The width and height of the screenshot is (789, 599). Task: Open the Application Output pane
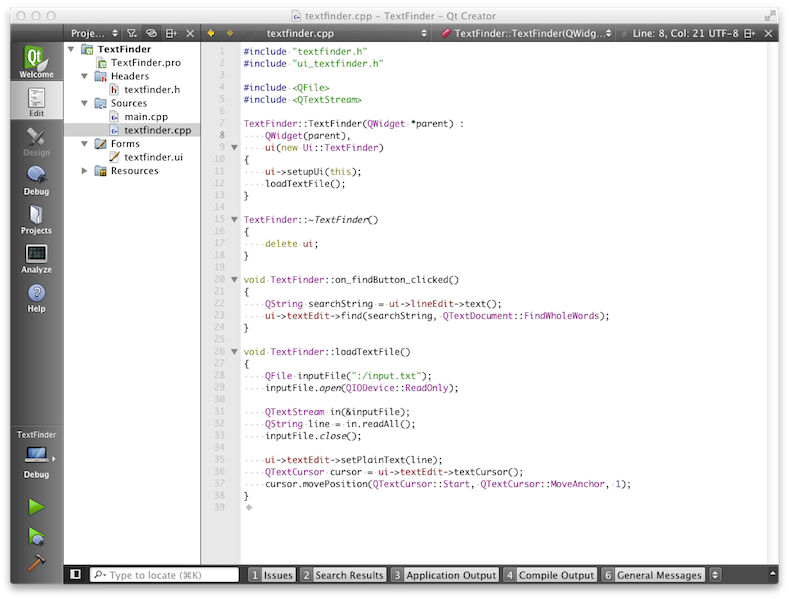(445, 575)
